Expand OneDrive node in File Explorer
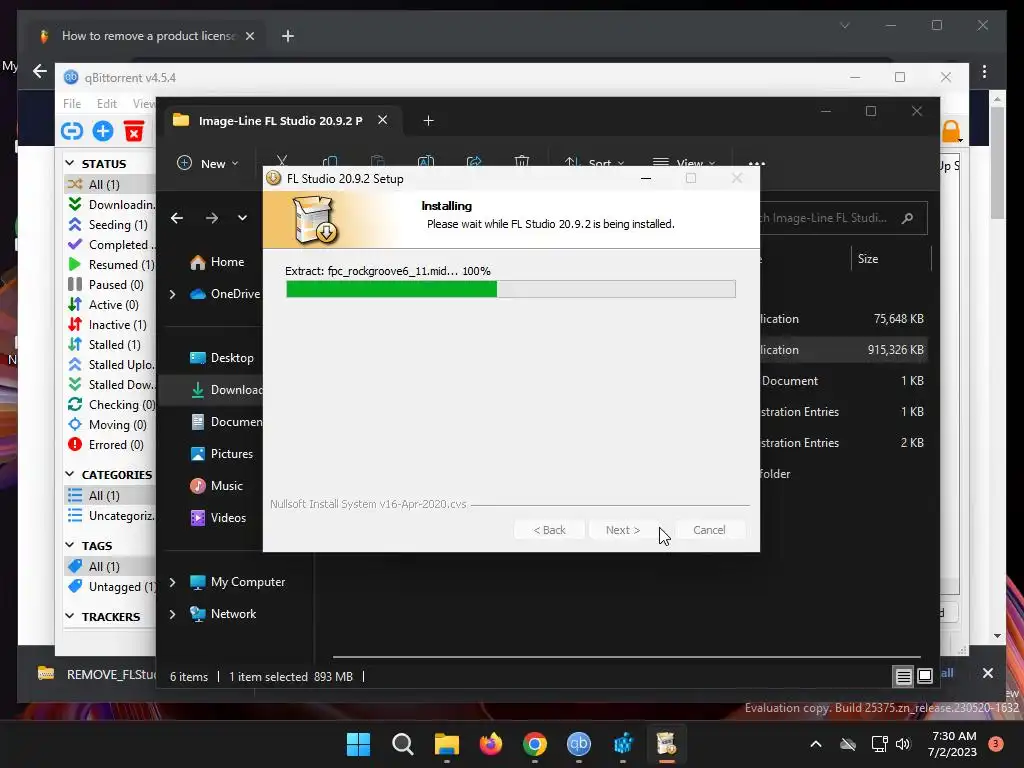 (x=172, y=295)
